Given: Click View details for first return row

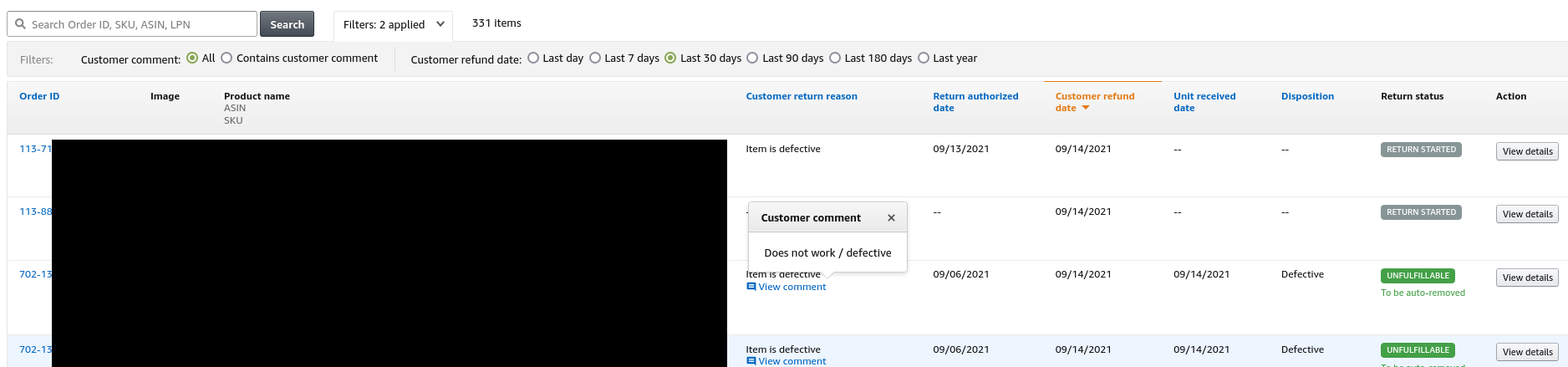Looking at the screenshot, I should click(1526, 151).
